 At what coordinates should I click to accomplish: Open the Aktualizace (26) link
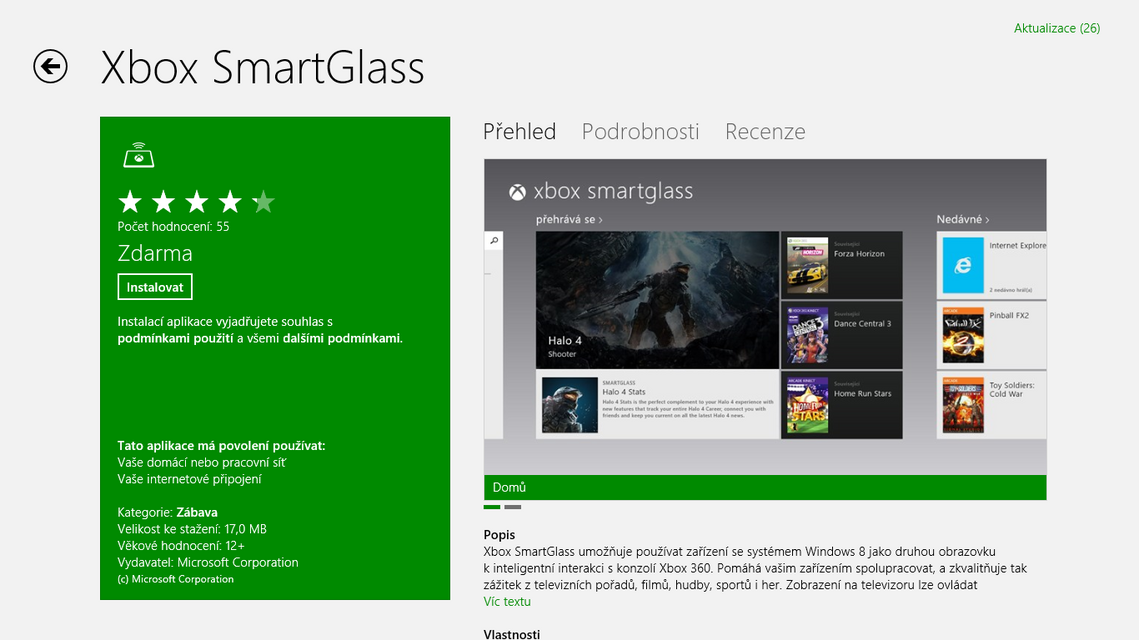[x=1056, y=28]
